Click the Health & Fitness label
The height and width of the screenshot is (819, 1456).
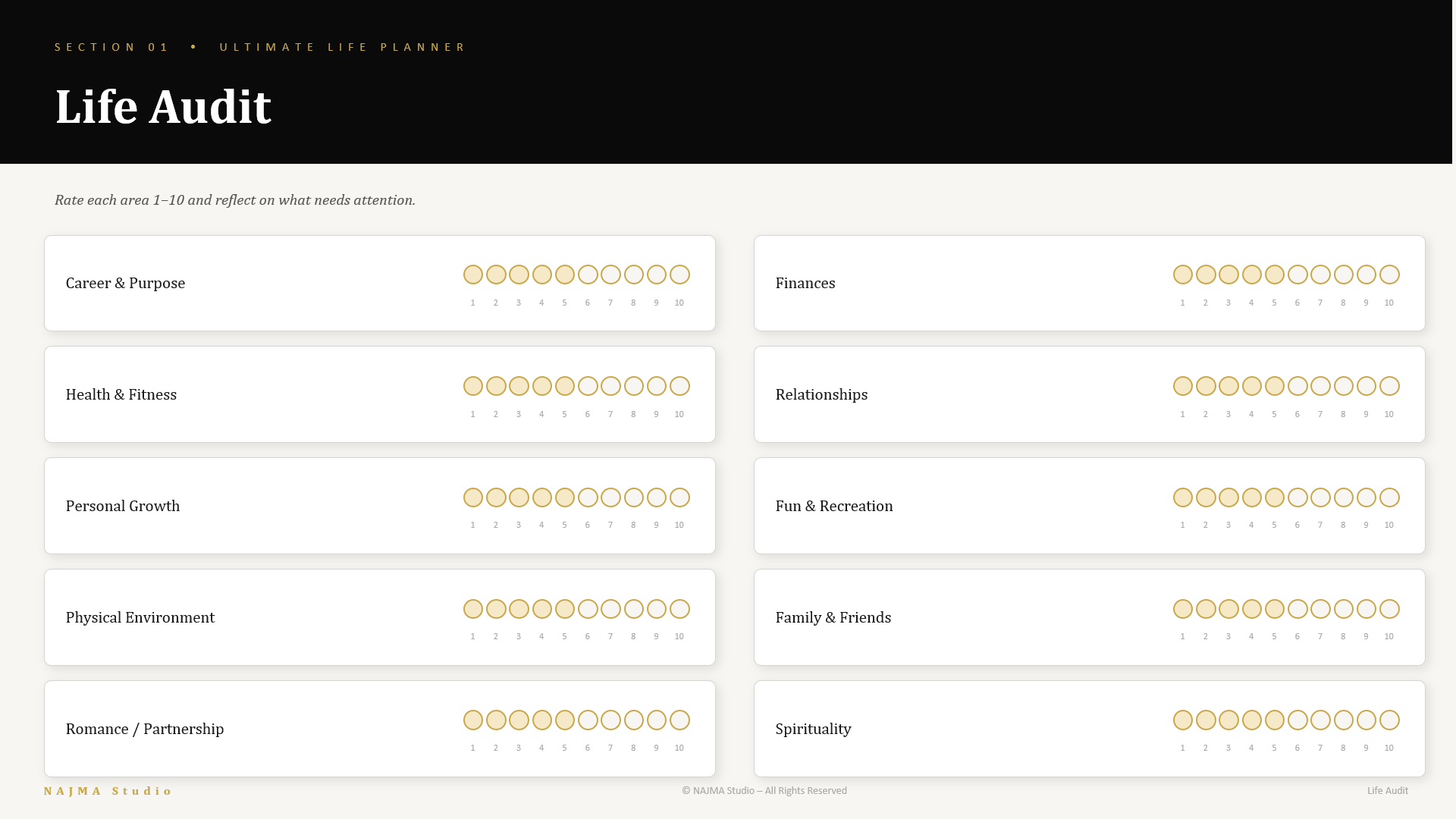pyautogui.click(x=121, y=394)
